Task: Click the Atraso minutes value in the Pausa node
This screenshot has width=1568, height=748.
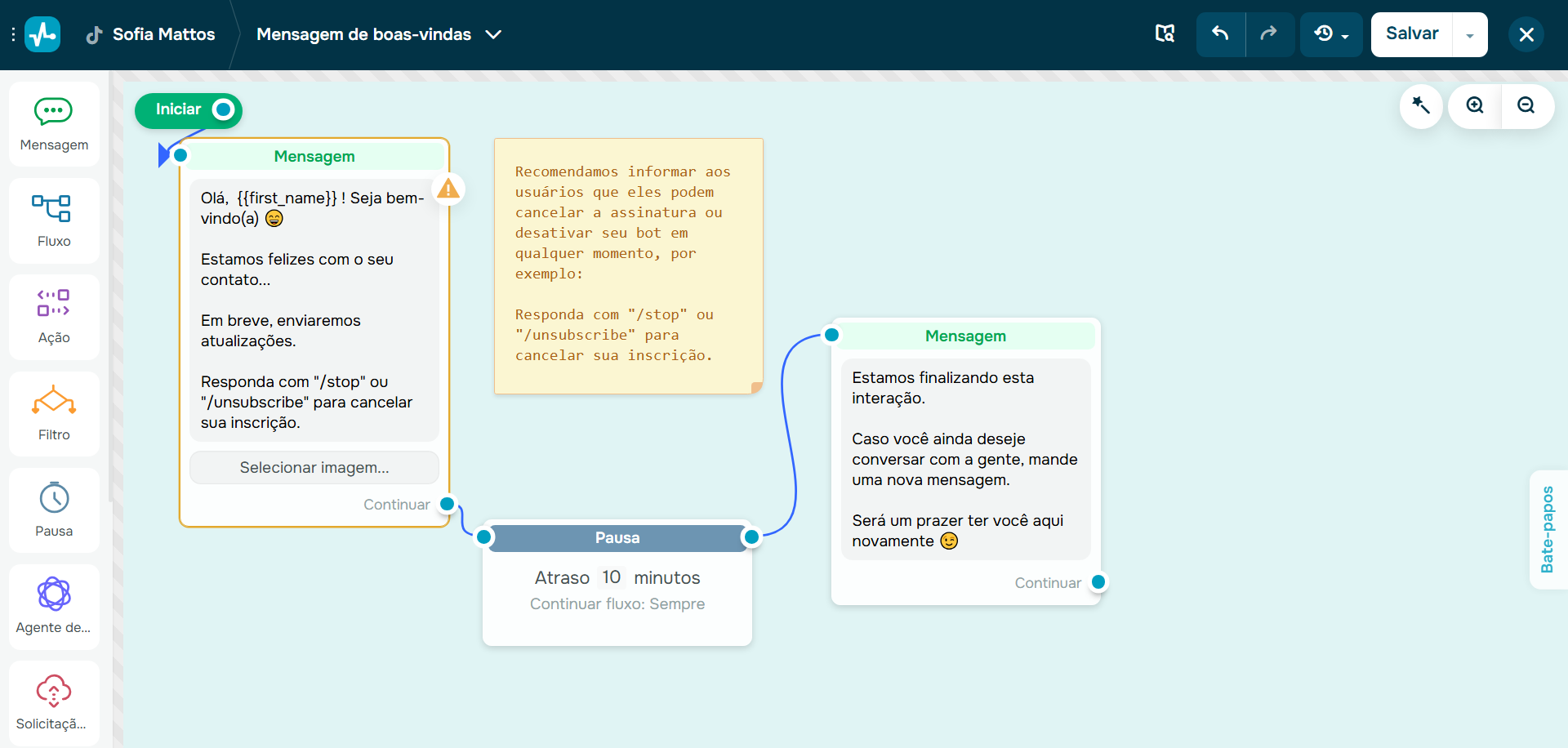Action: [x=612, y=577]
